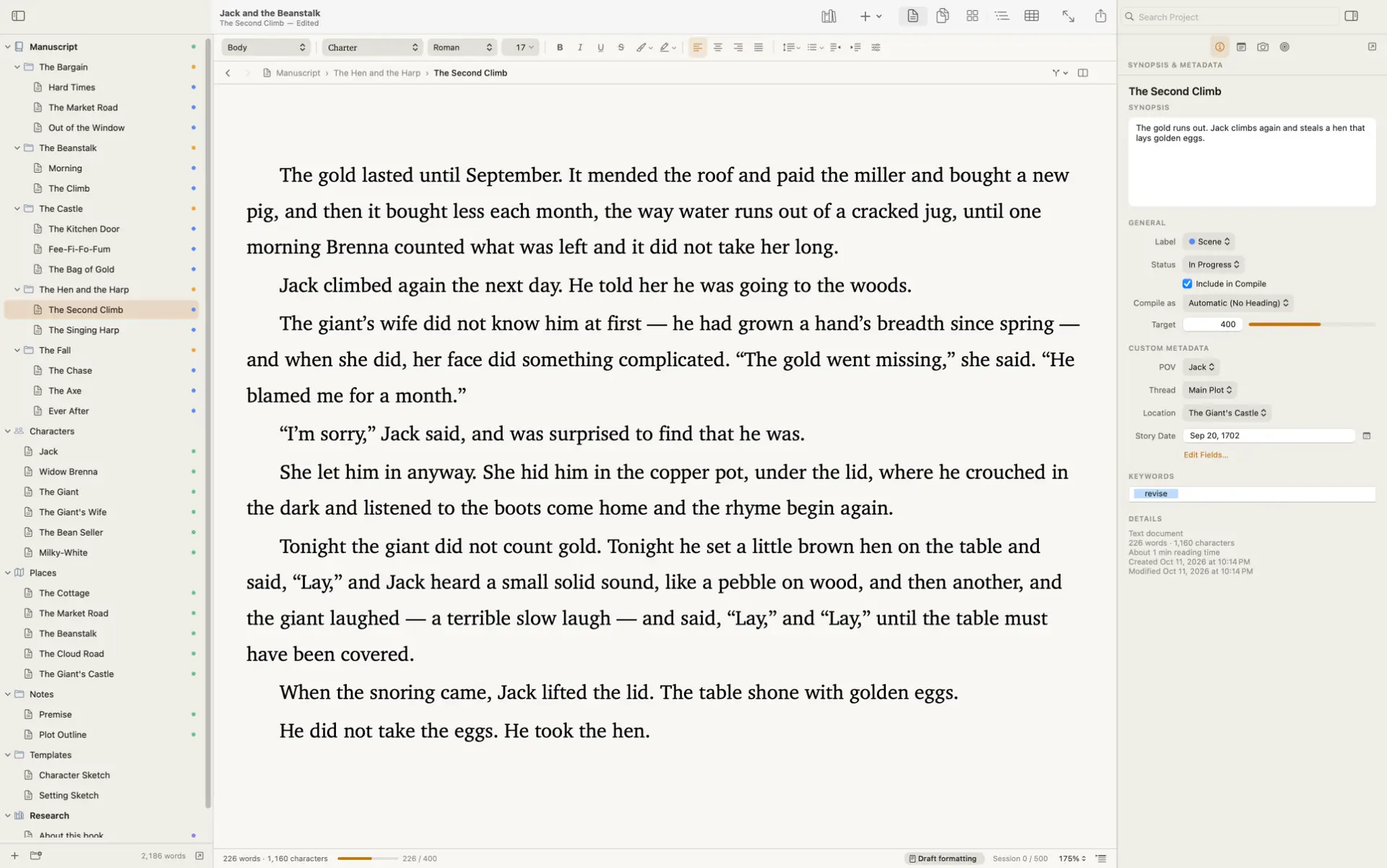Switch to outliner view mode
The width and height of the screenshot is (1387, 868).
(x=1002, y=16)
